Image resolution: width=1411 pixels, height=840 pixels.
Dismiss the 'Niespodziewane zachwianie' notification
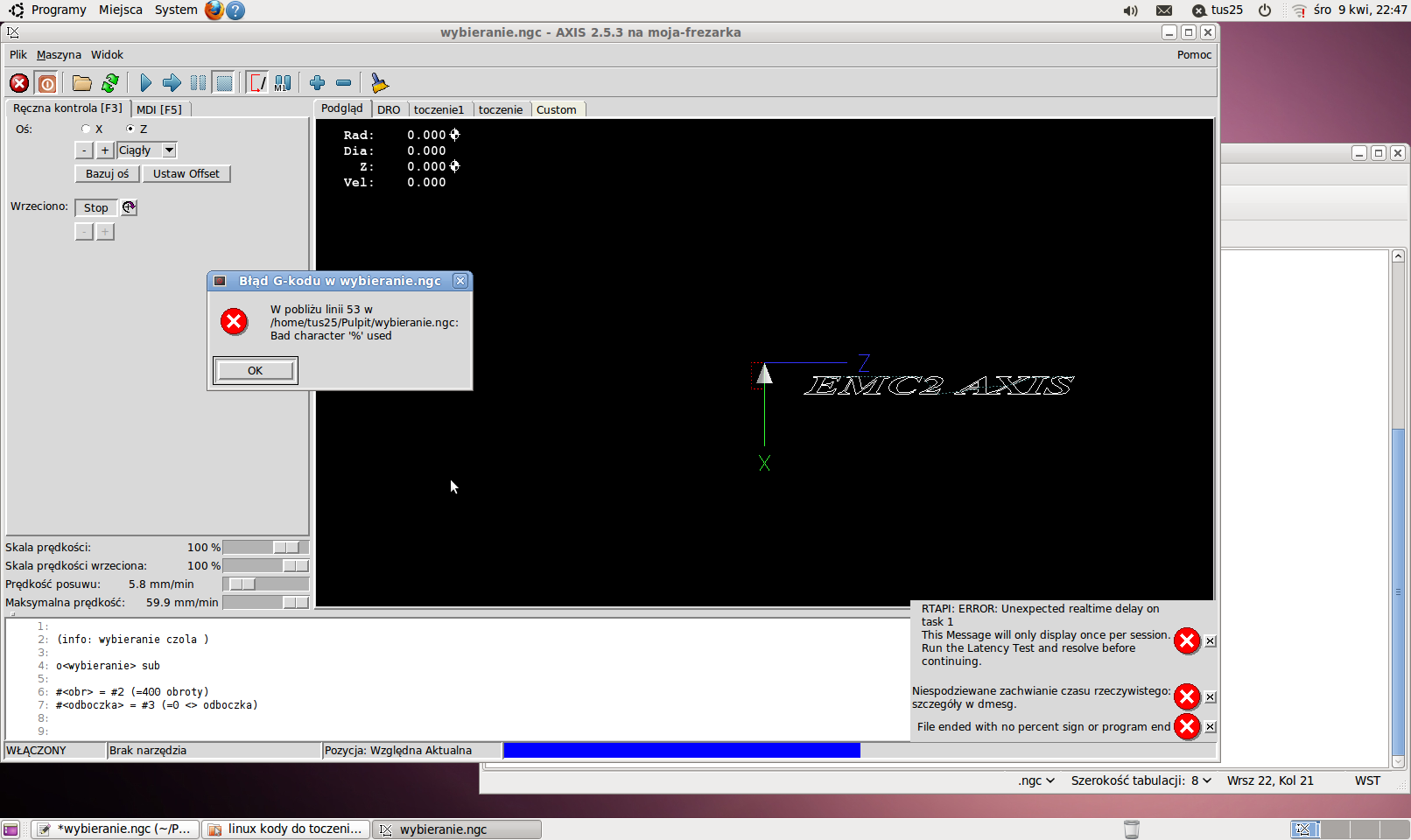(1210, 697)
